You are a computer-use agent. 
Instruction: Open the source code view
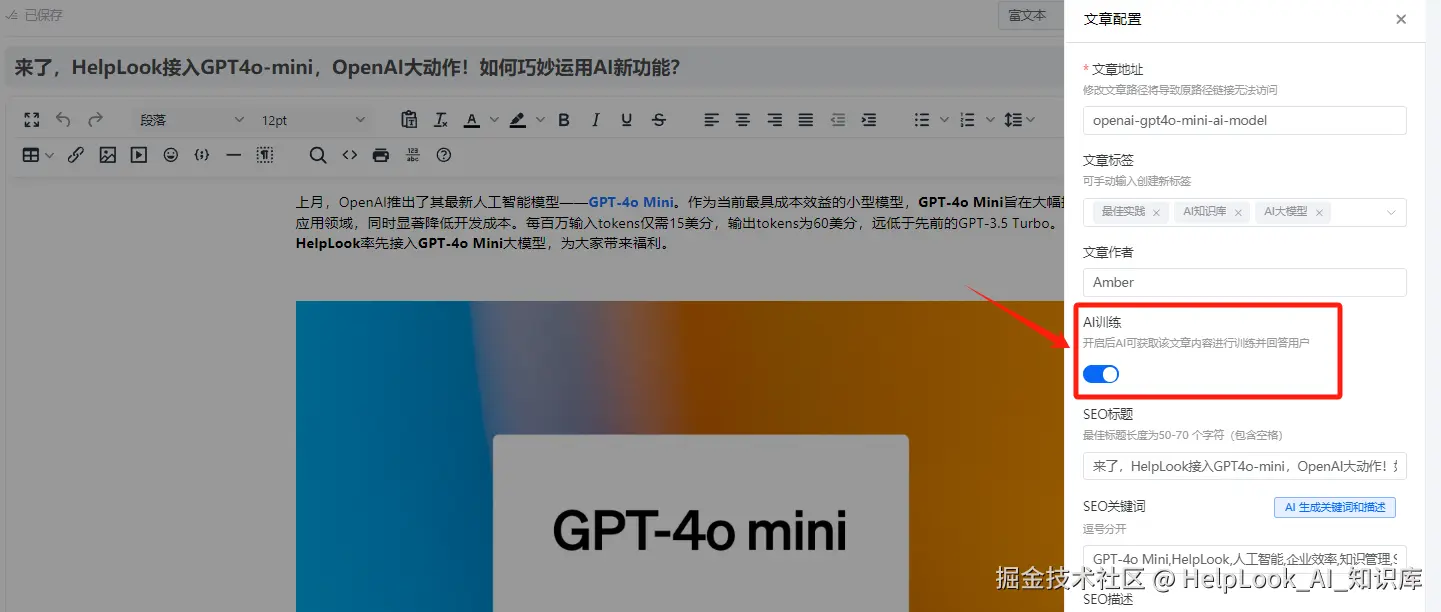(x=349, y=155)
